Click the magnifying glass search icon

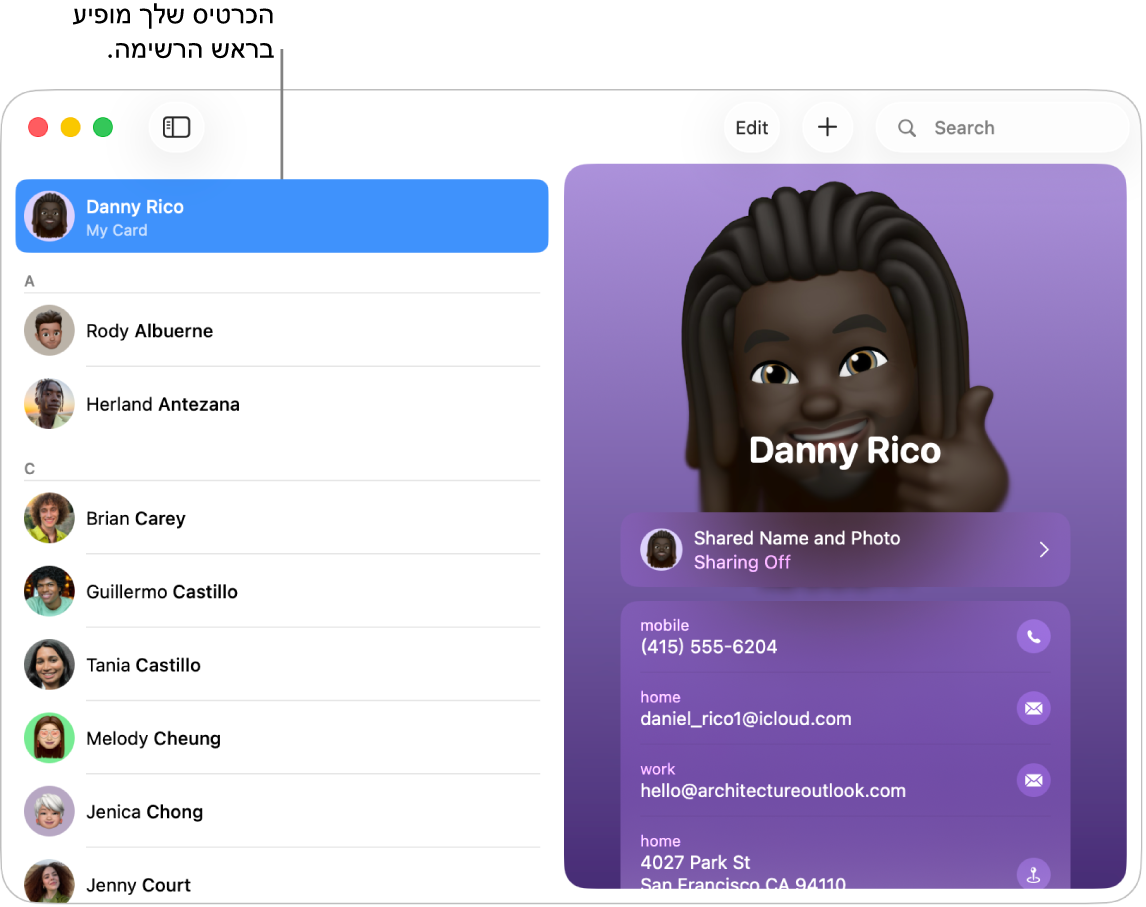click(907, 128)
